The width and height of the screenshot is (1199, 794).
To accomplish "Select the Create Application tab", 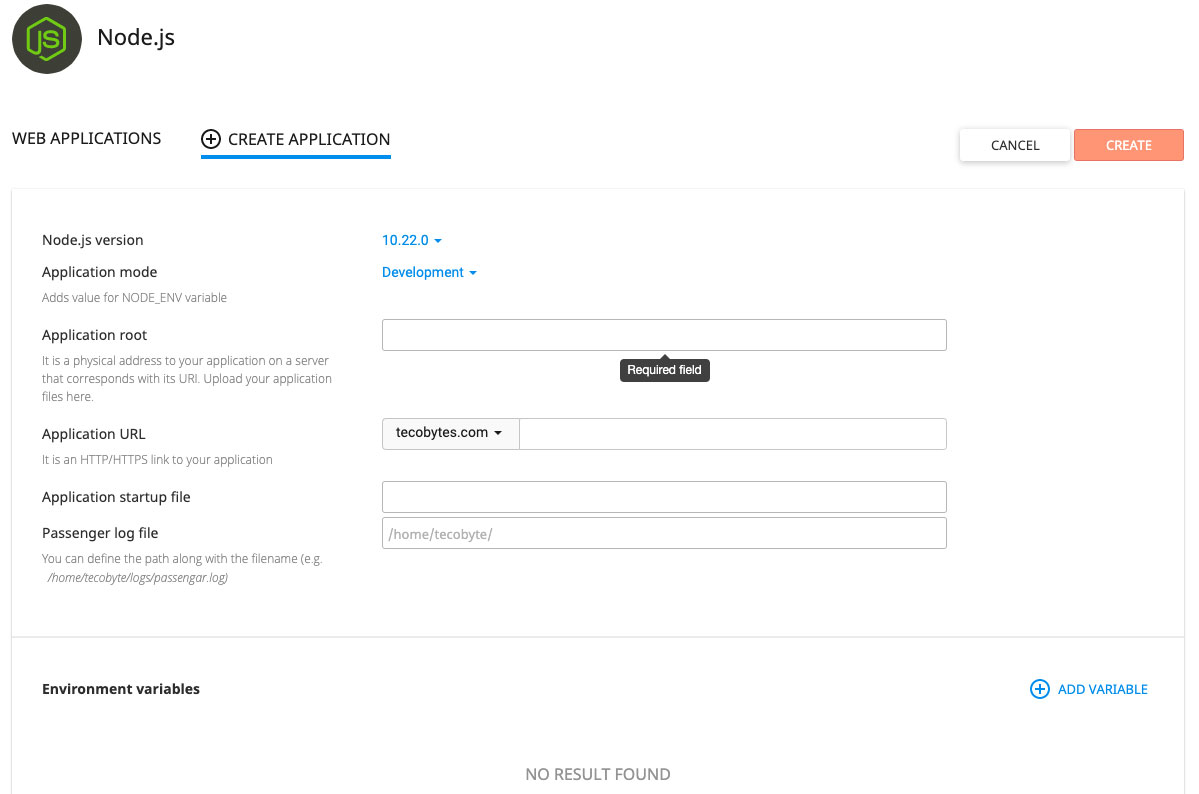I will tap(296, 140).
